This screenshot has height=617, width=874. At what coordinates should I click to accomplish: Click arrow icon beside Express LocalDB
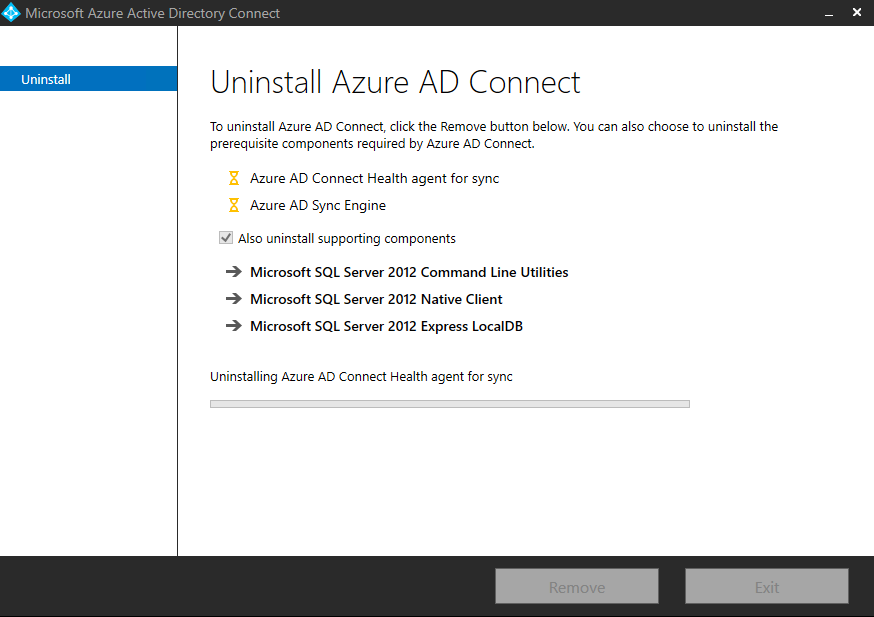click(x=234, y=325)
